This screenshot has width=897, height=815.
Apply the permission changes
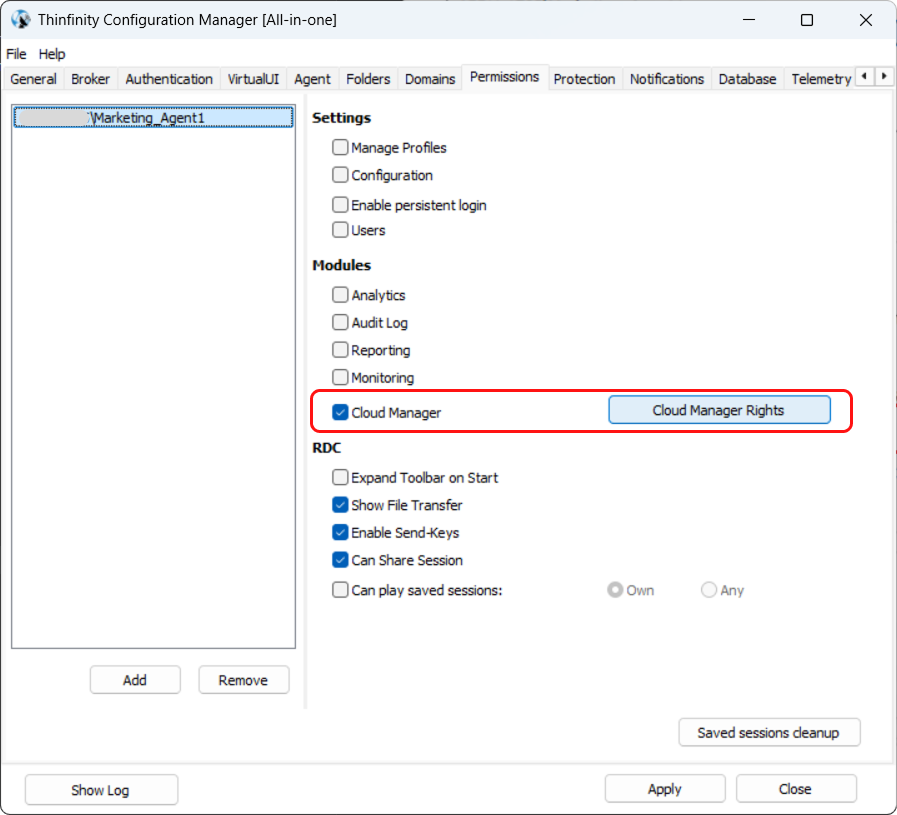[665, 789]
